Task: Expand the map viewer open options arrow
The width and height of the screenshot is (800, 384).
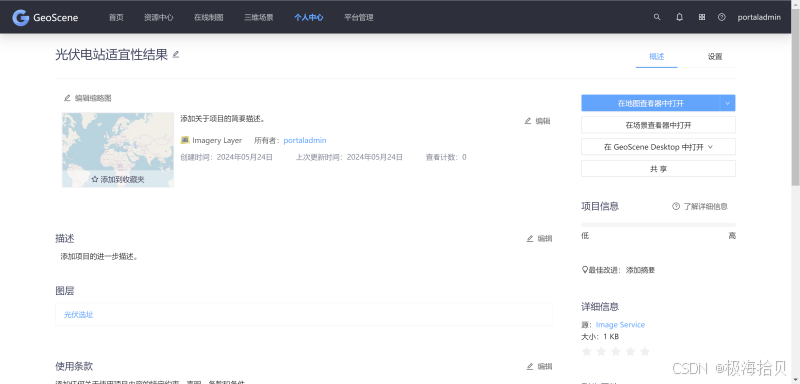Action: [728, 103]
